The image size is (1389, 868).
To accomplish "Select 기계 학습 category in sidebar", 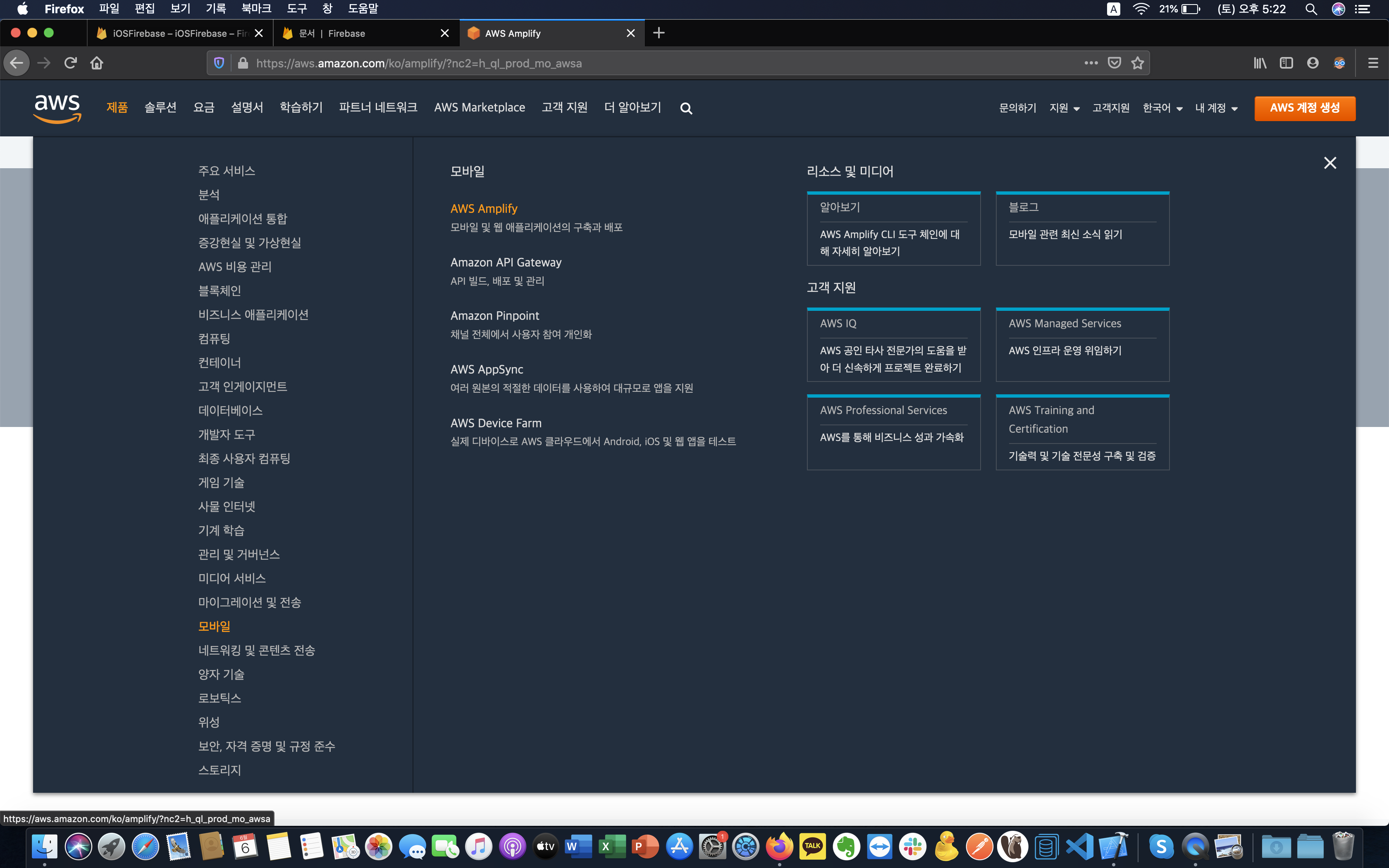I will pos(221,530).
